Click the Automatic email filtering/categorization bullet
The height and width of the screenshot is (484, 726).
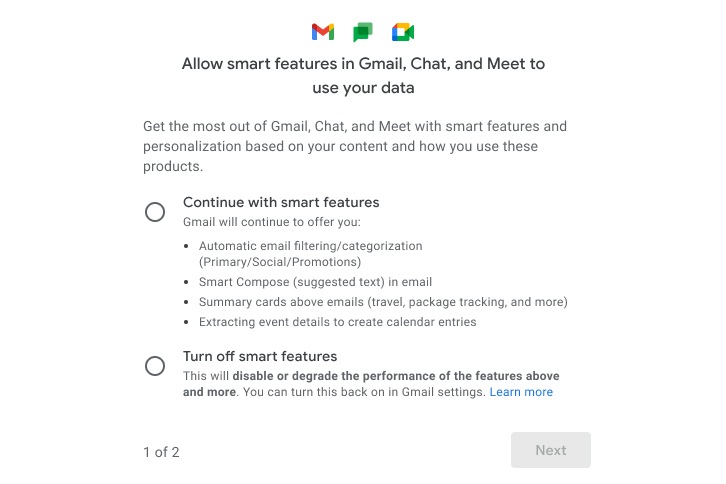point(311,254)
